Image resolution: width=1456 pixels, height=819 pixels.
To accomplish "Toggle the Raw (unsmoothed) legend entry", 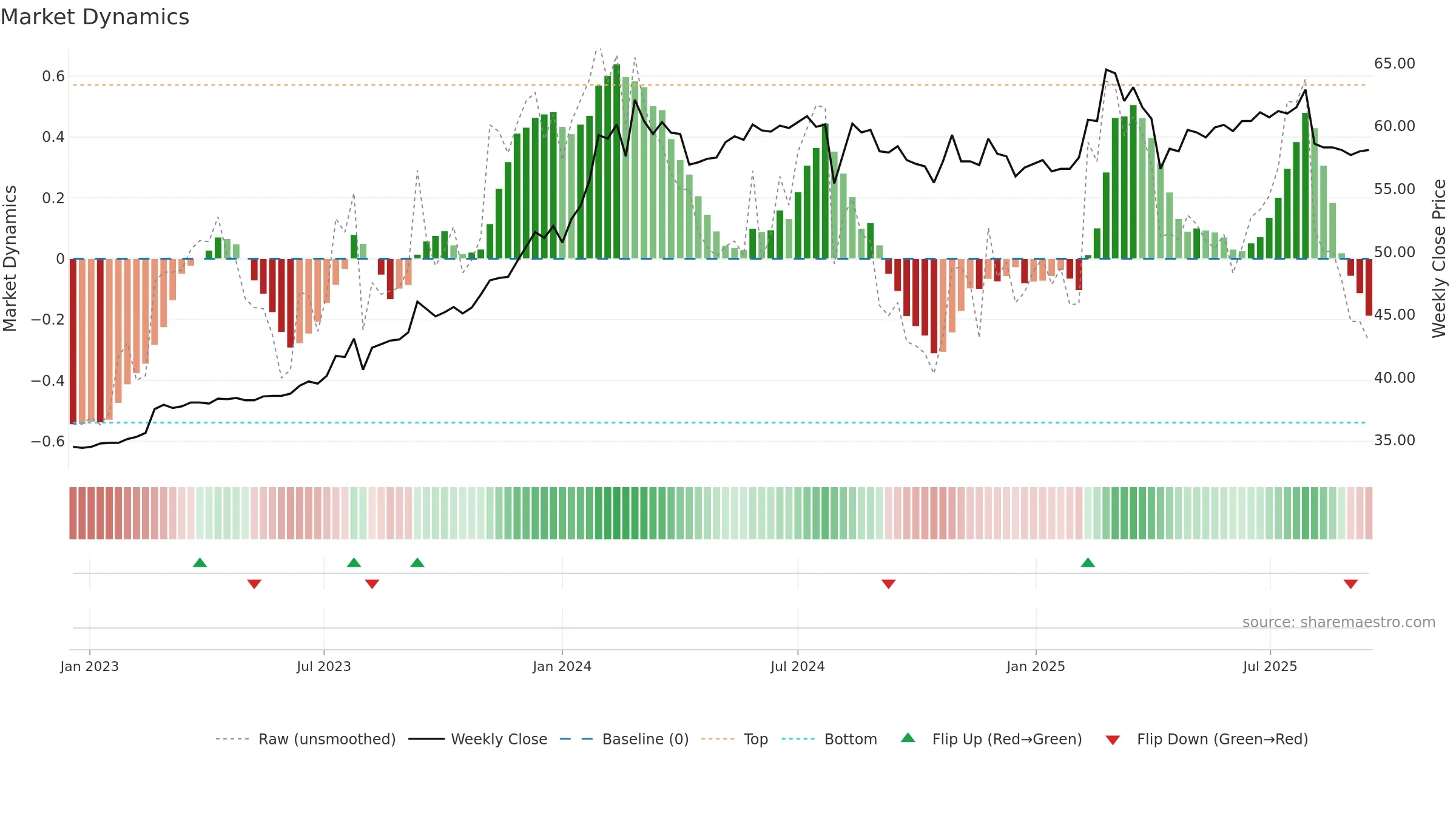I will click(x=306, y=739).
